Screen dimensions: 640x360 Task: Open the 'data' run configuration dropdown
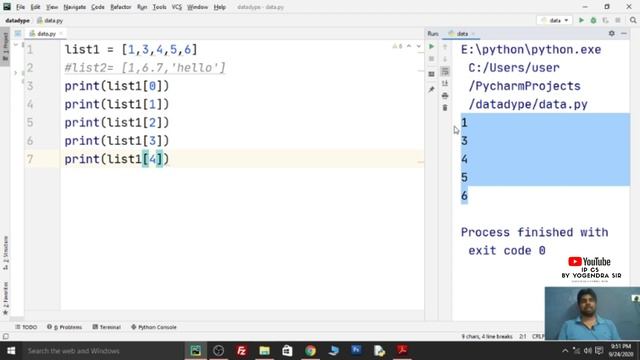tap(555, 20)
